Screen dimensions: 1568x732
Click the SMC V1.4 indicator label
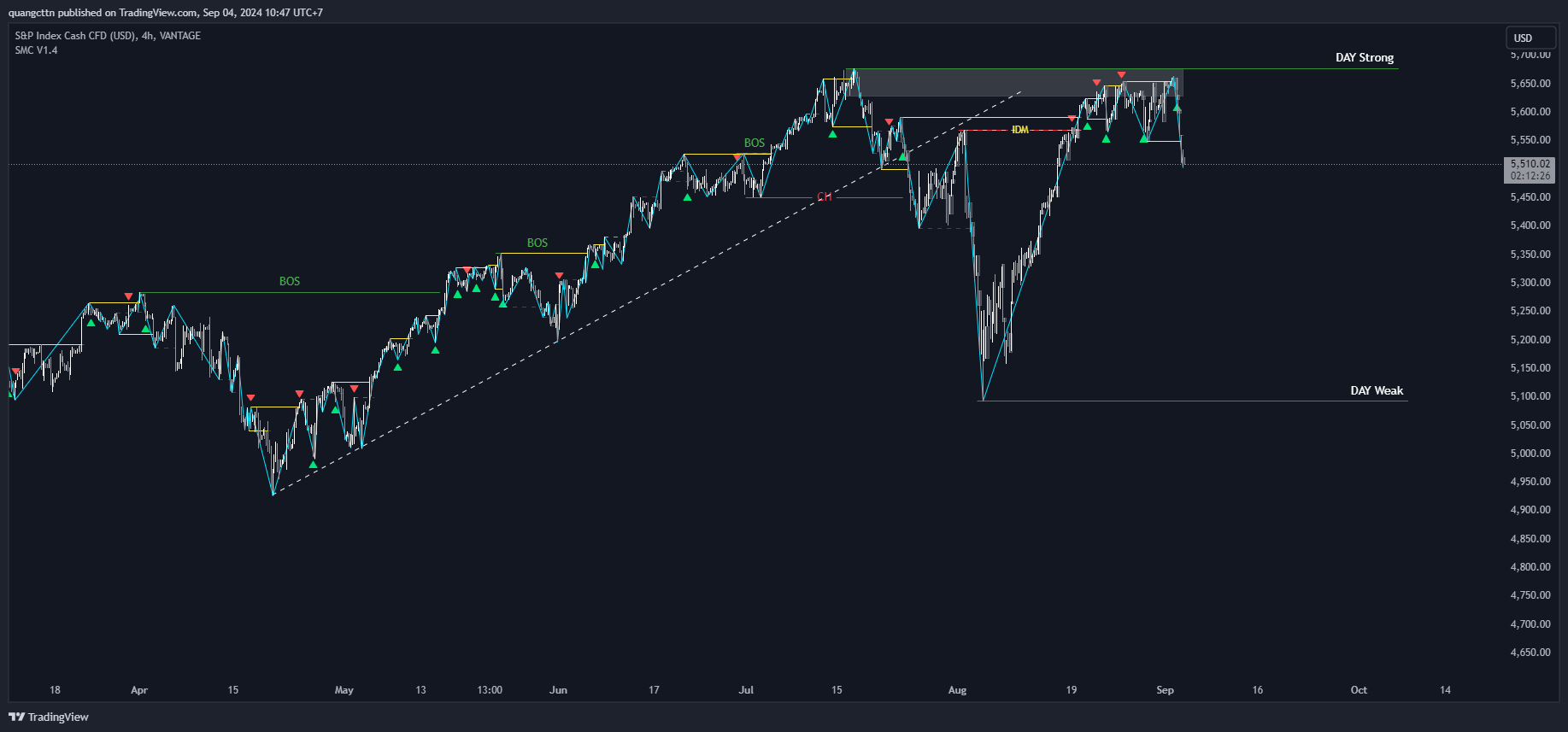(x=37, y=50)
